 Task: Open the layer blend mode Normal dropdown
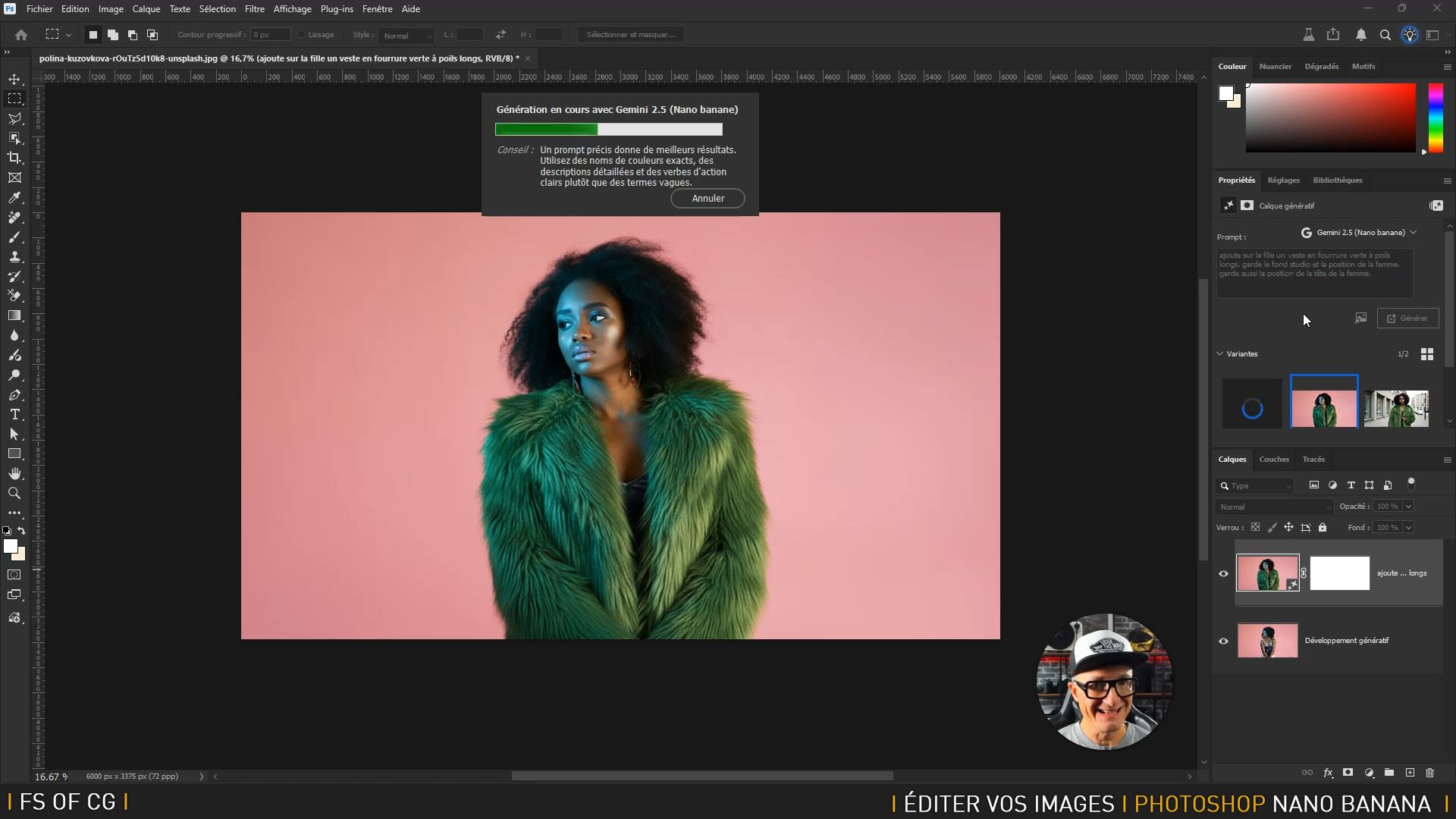(1274, 507)
